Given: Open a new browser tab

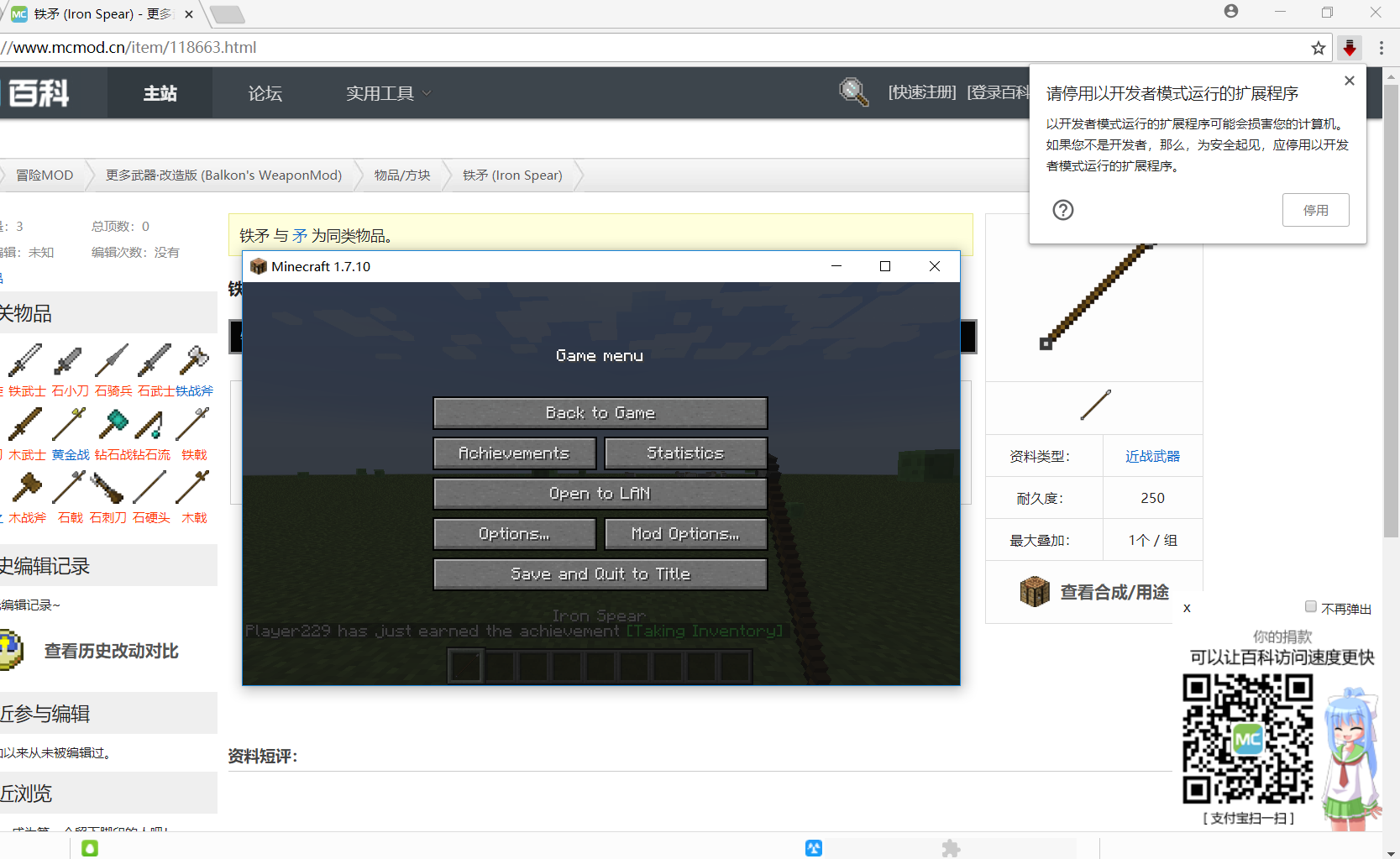Looking at the screenshot, I should pos(227,14).
